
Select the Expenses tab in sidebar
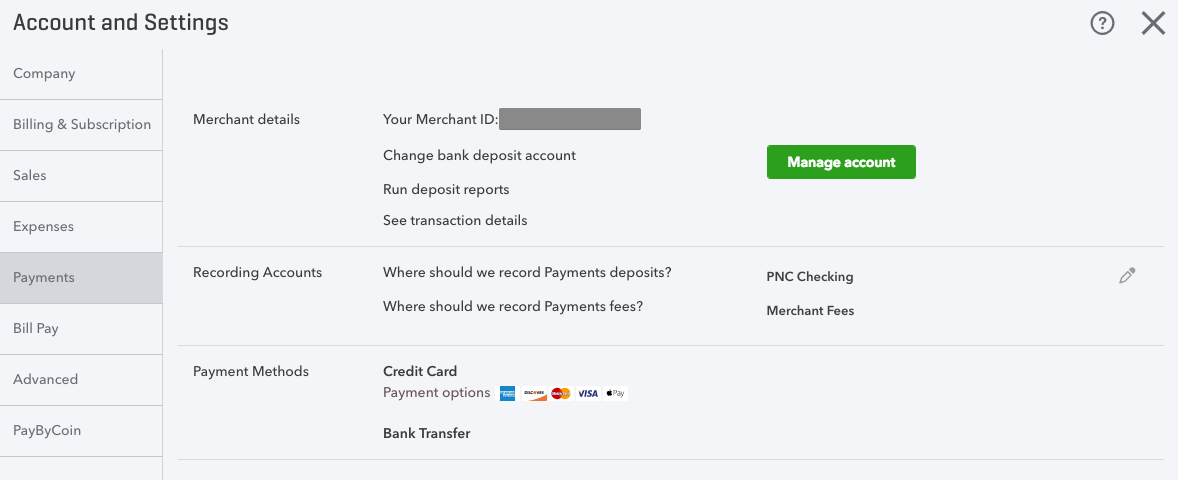[81, 227]
